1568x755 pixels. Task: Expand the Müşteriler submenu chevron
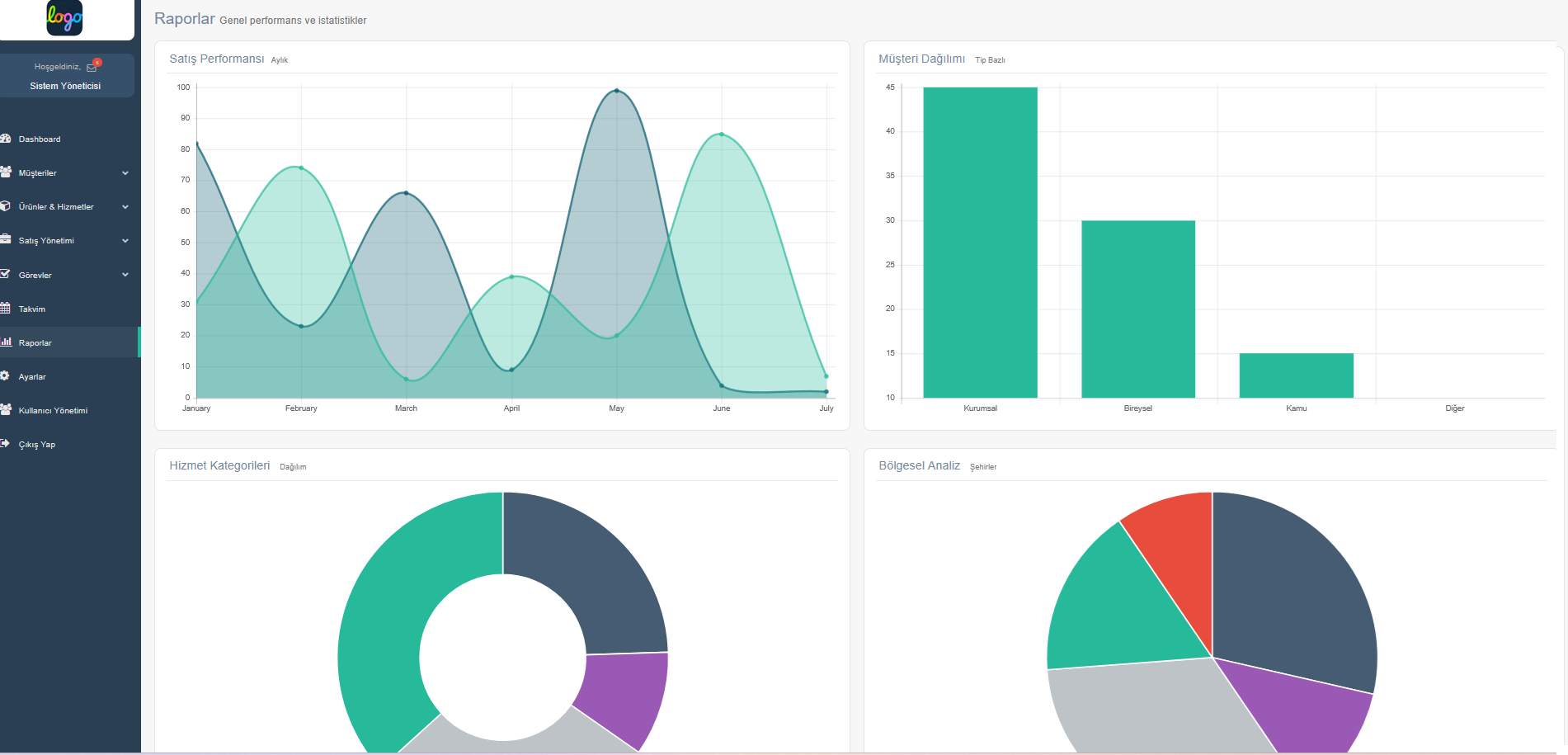point(125,173)
